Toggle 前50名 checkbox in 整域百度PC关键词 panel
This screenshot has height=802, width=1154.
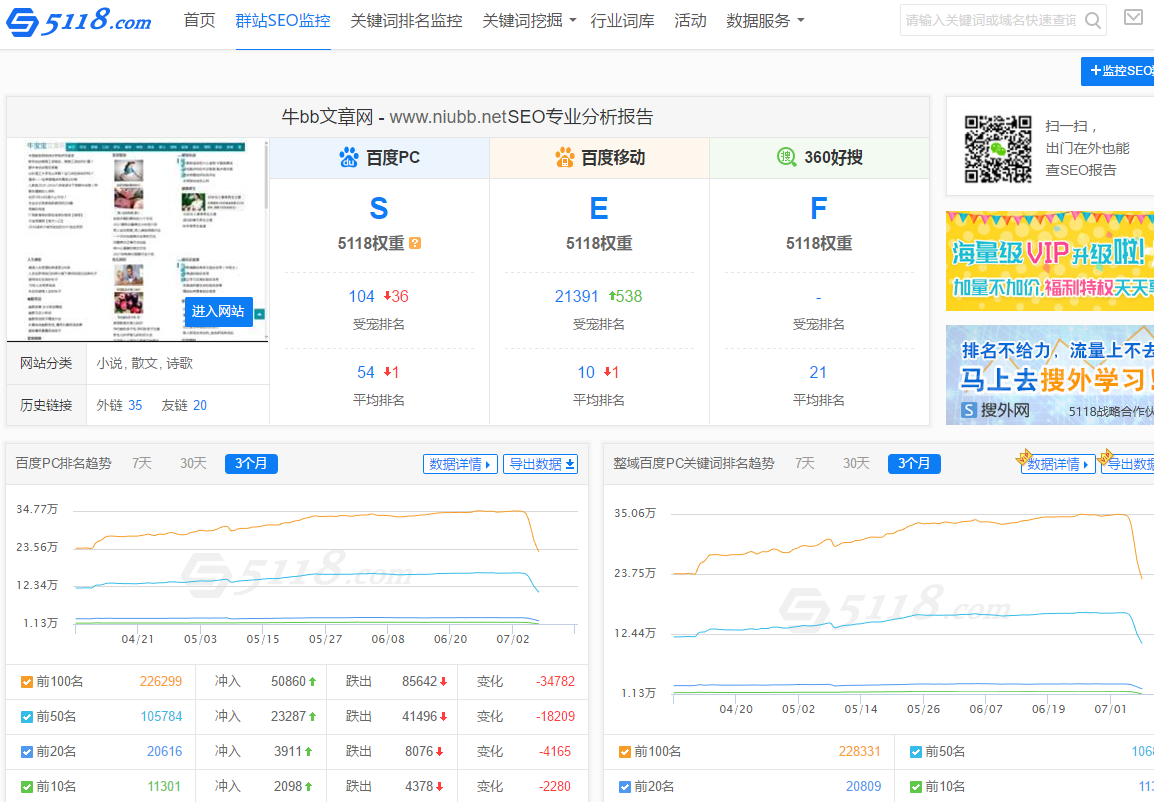click(x=916, y=752)
